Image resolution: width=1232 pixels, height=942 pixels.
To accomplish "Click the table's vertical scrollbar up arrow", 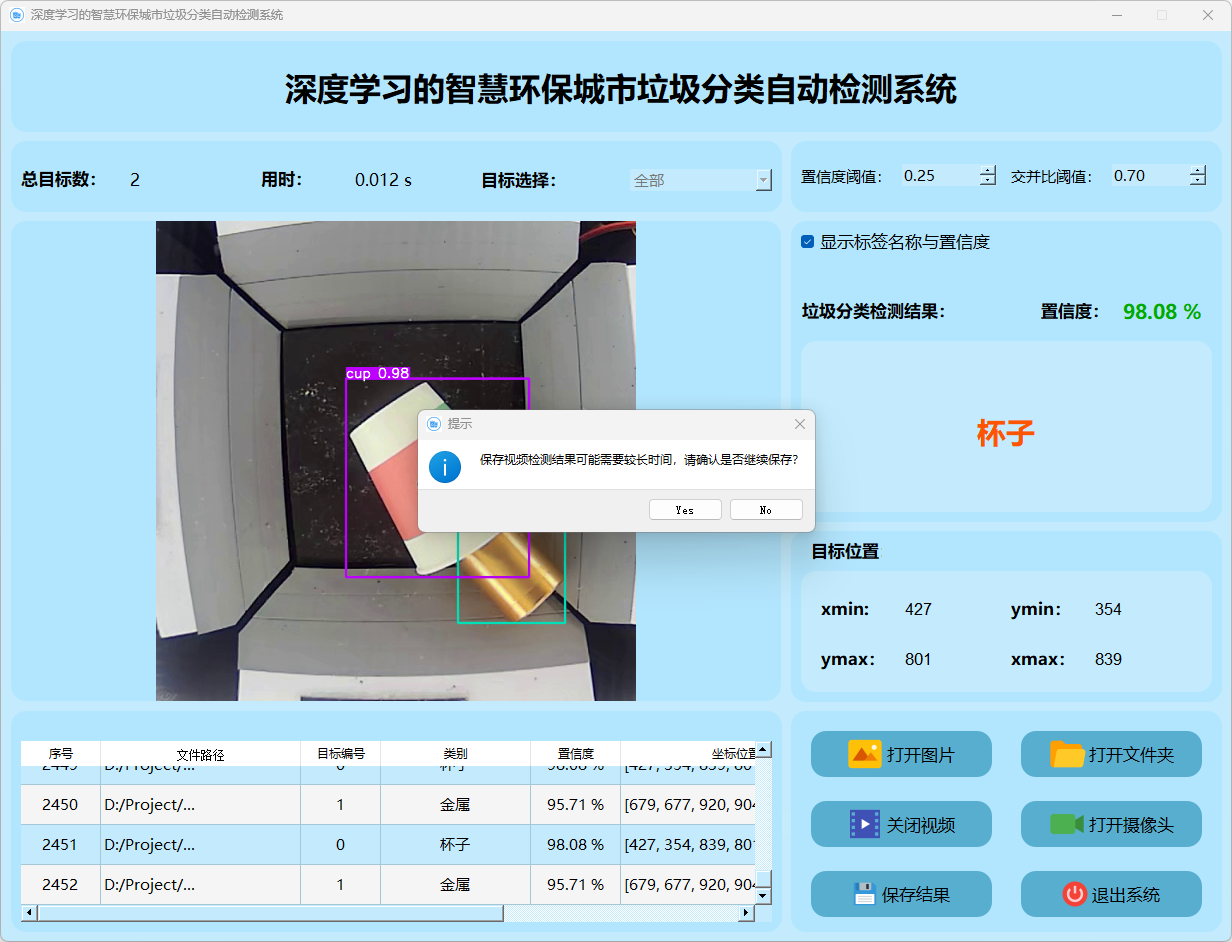I will pos(763,750).
